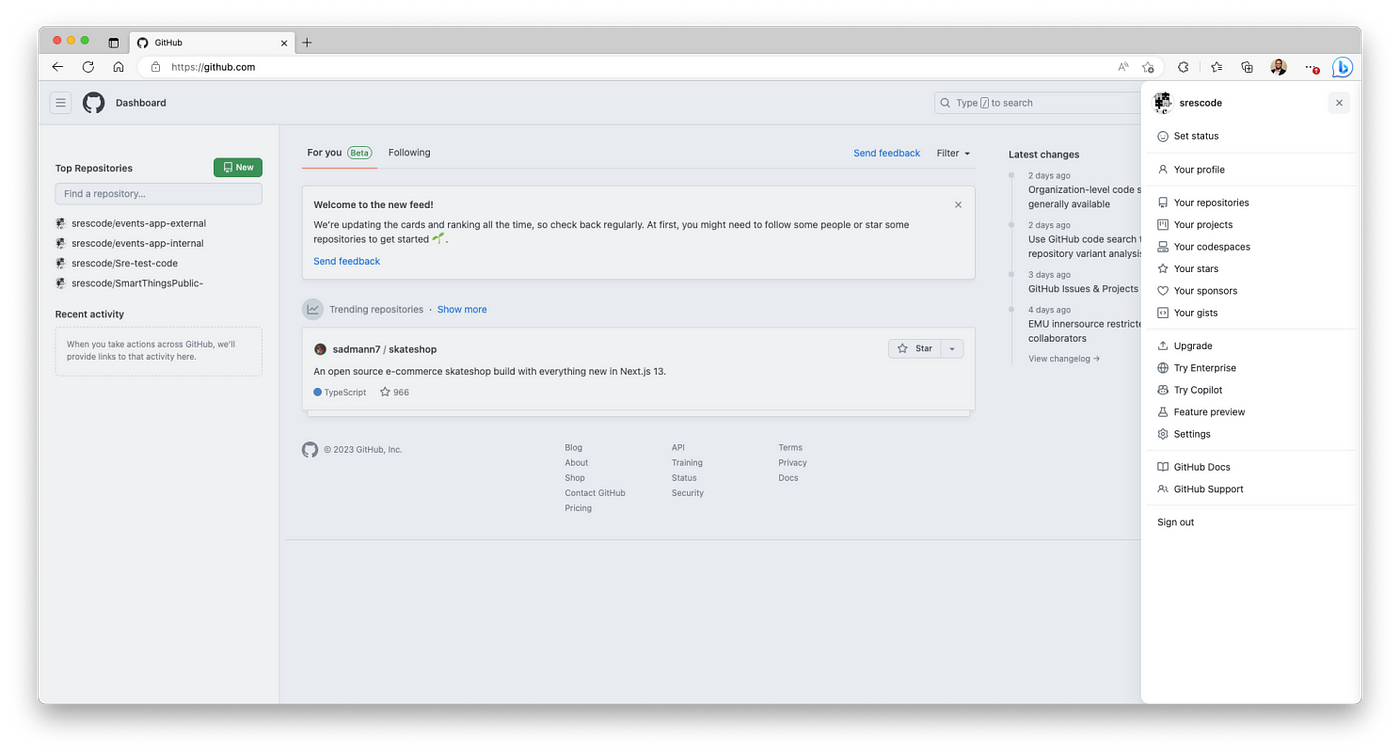The image size is (1400, 755).
Task: Click the Bing sidebar icon
Action: click(1342, 67)
